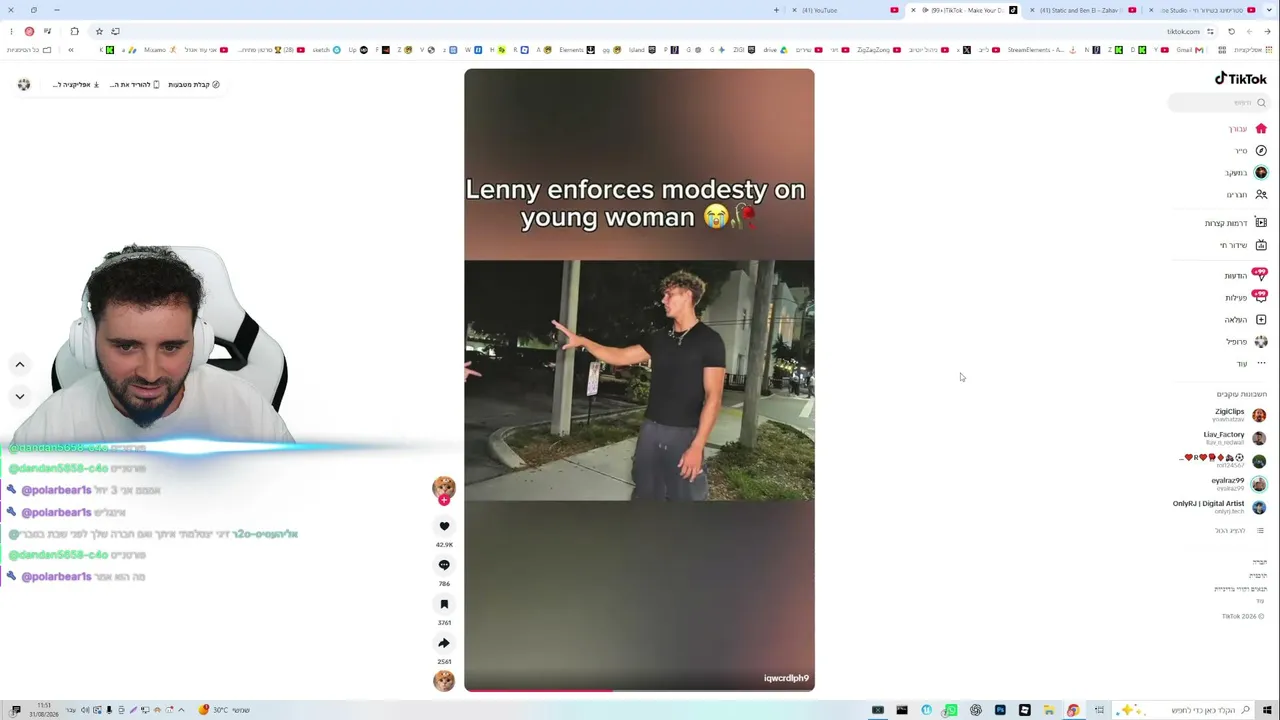Viewport: 1280px width, 720px height.
Task: Open the weather widget showing 30°C
Action: [x=224, y=710]
